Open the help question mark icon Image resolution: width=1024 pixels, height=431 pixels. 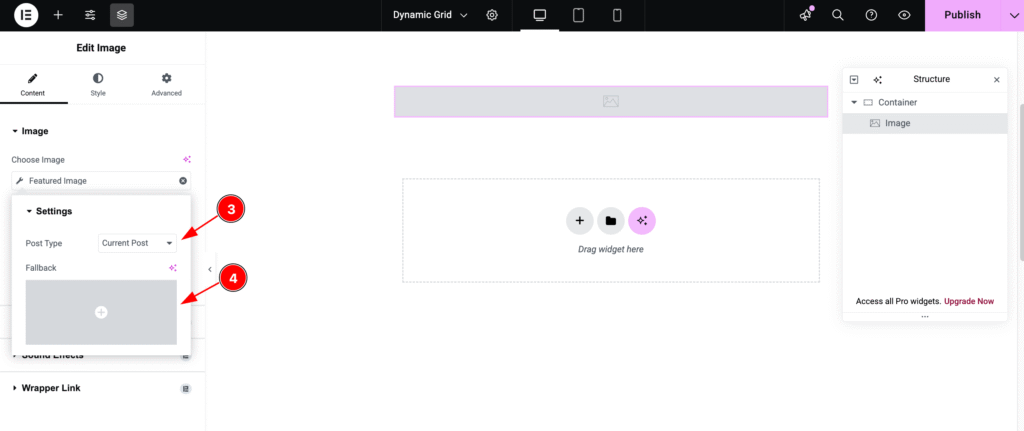point(871,15)
